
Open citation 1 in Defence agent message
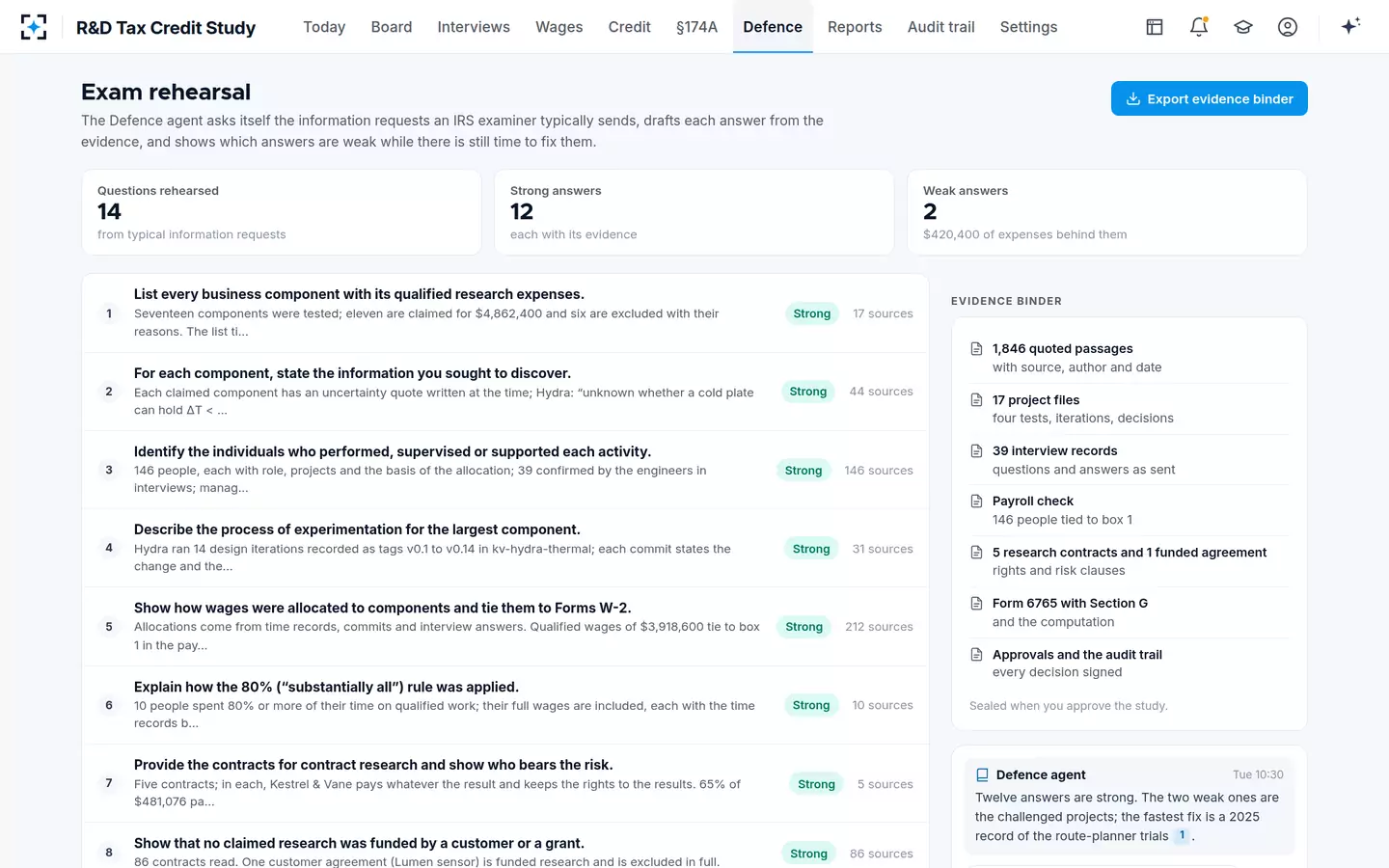coord(1182,836)
